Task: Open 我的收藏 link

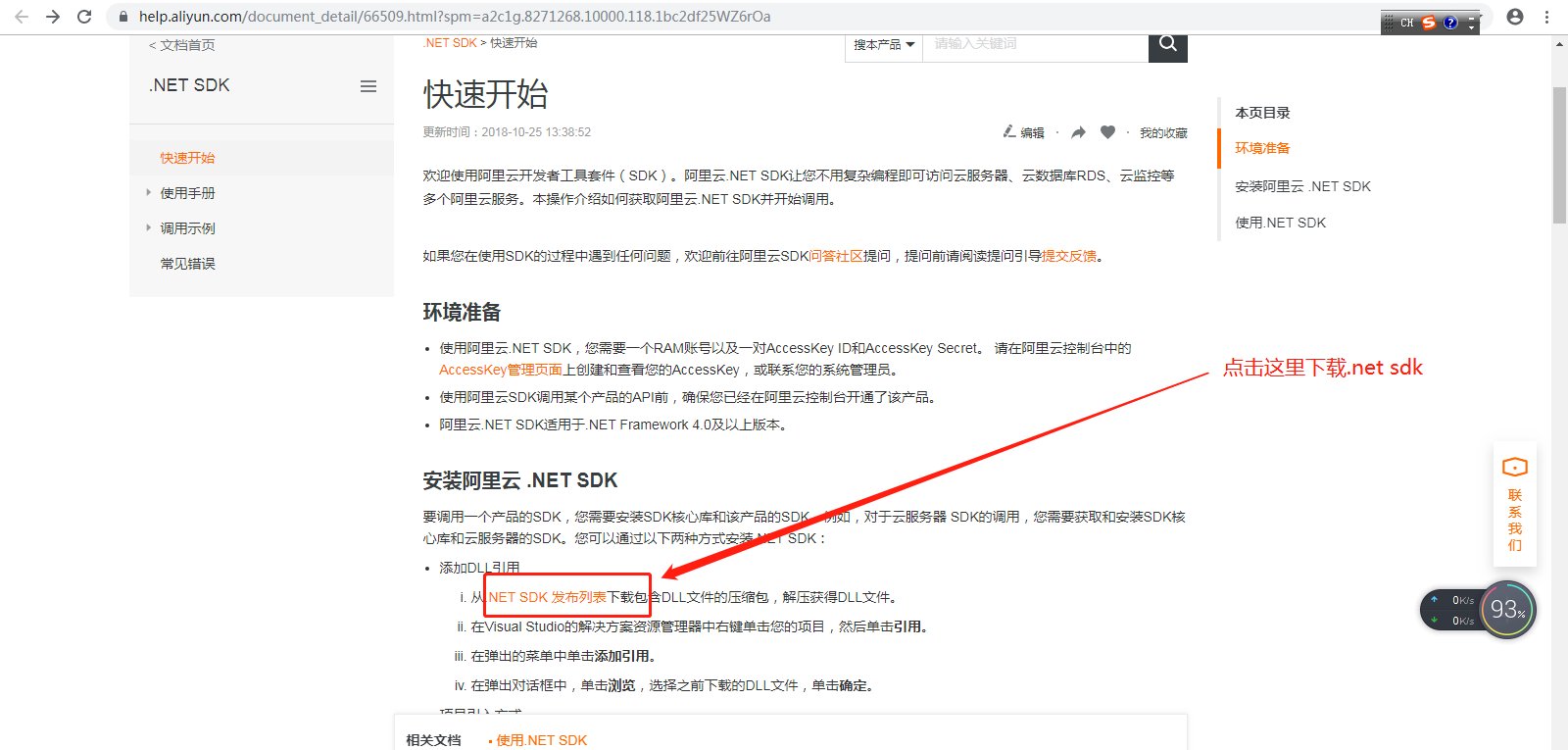Action: tap(1163, 133)
